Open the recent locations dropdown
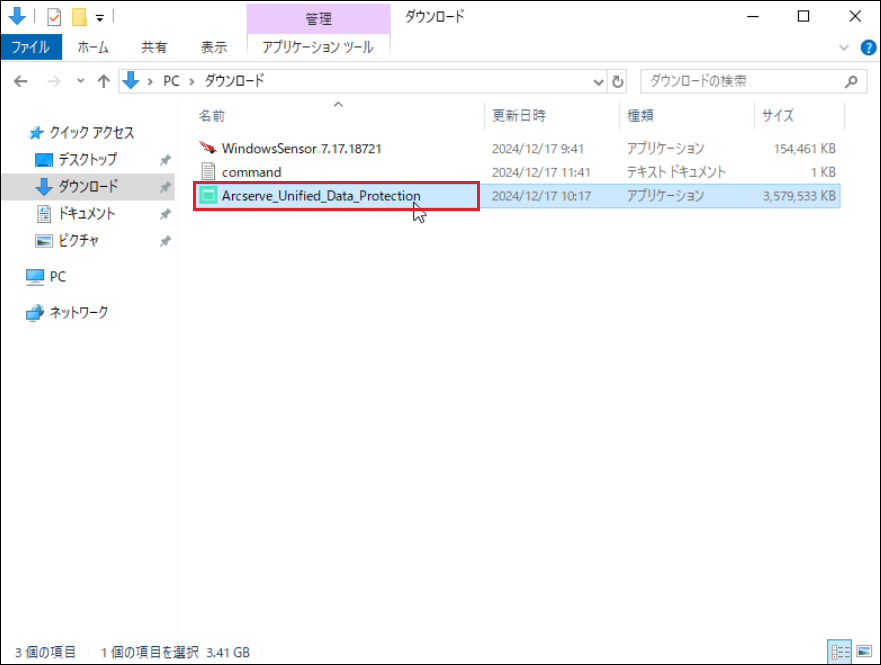 [x=80, y=81]
